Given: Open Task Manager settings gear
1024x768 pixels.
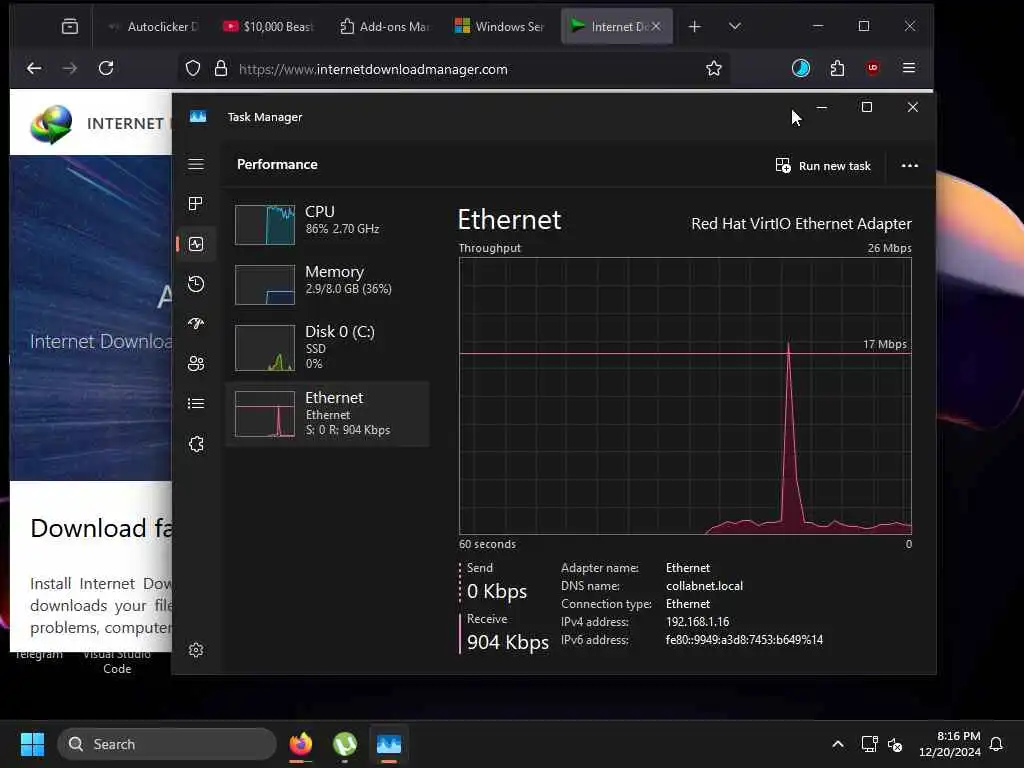Looking at the screenshot, I should click(196, 650).
